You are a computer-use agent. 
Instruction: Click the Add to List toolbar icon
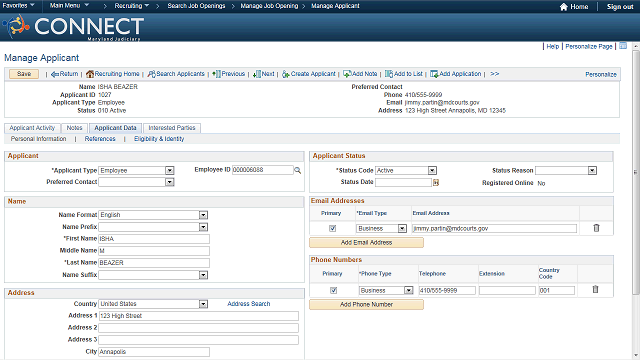[x=389, y=74]
